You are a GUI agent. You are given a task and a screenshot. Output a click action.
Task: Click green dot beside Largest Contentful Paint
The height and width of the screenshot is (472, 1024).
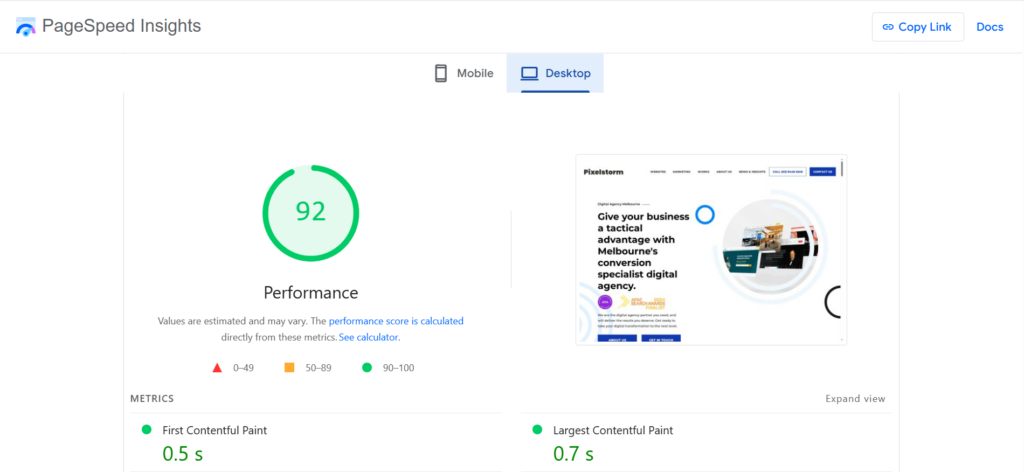[x=537, y=430]
